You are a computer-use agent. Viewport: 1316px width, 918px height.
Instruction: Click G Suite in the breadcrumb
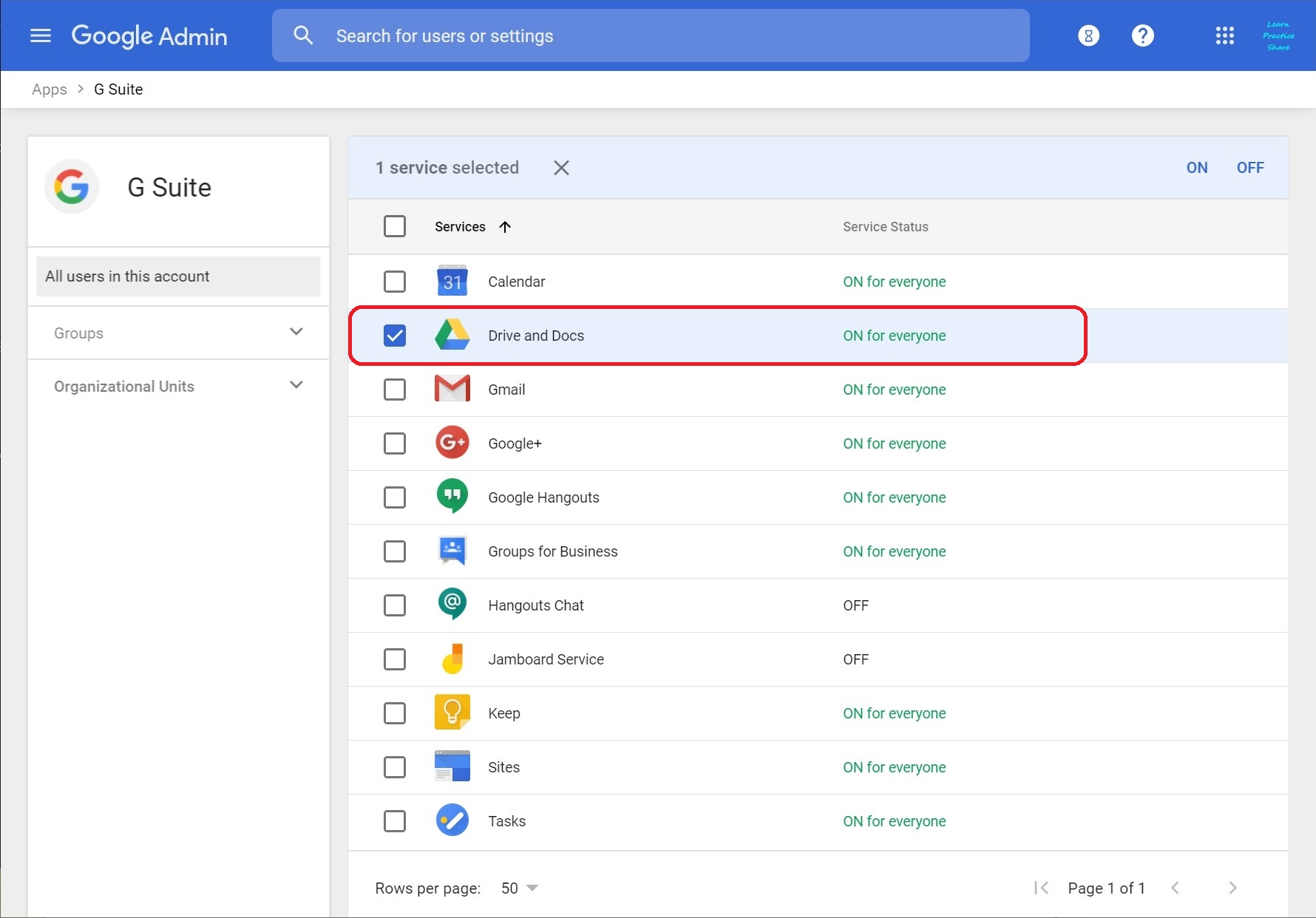[x=118, y=89]
